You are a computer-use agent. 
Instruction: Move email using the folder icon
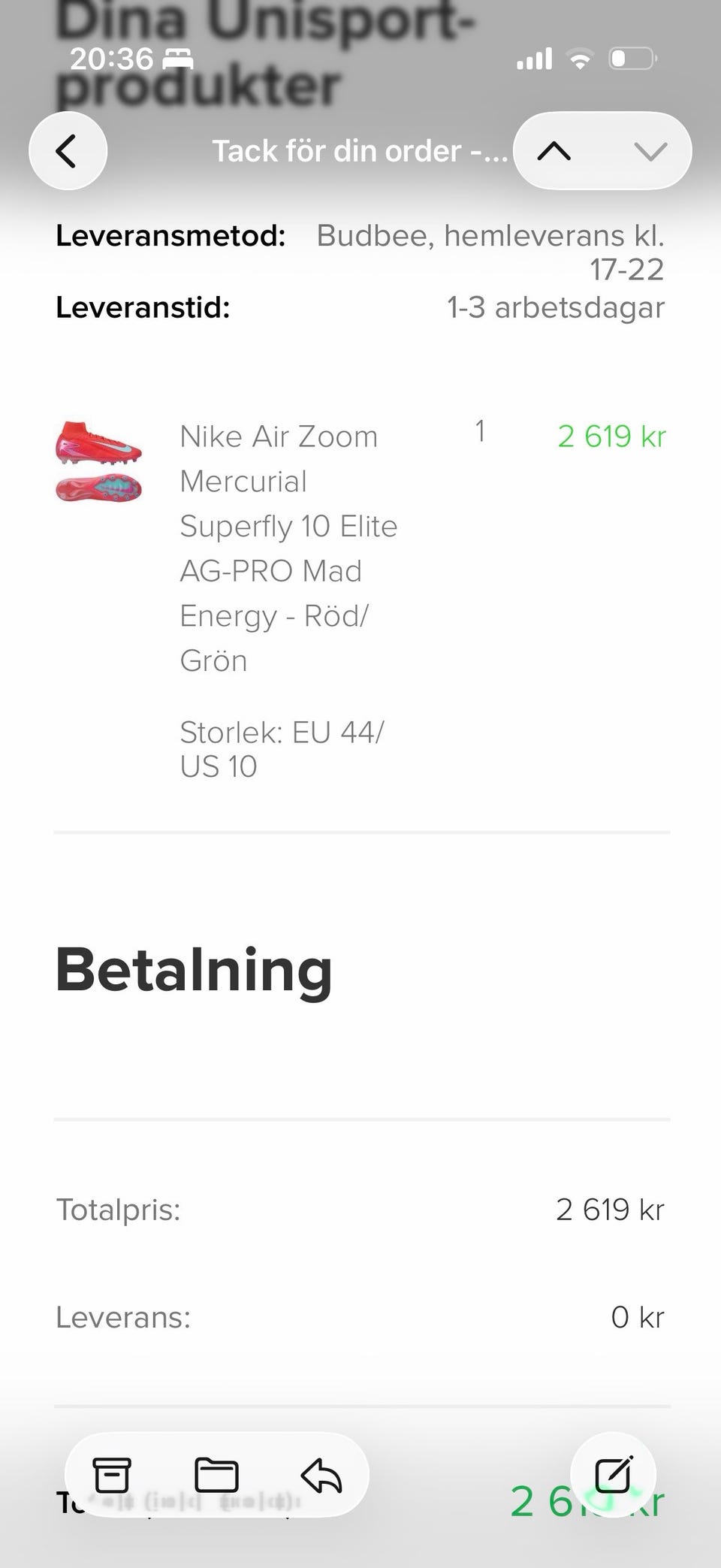click(216, 1474)
